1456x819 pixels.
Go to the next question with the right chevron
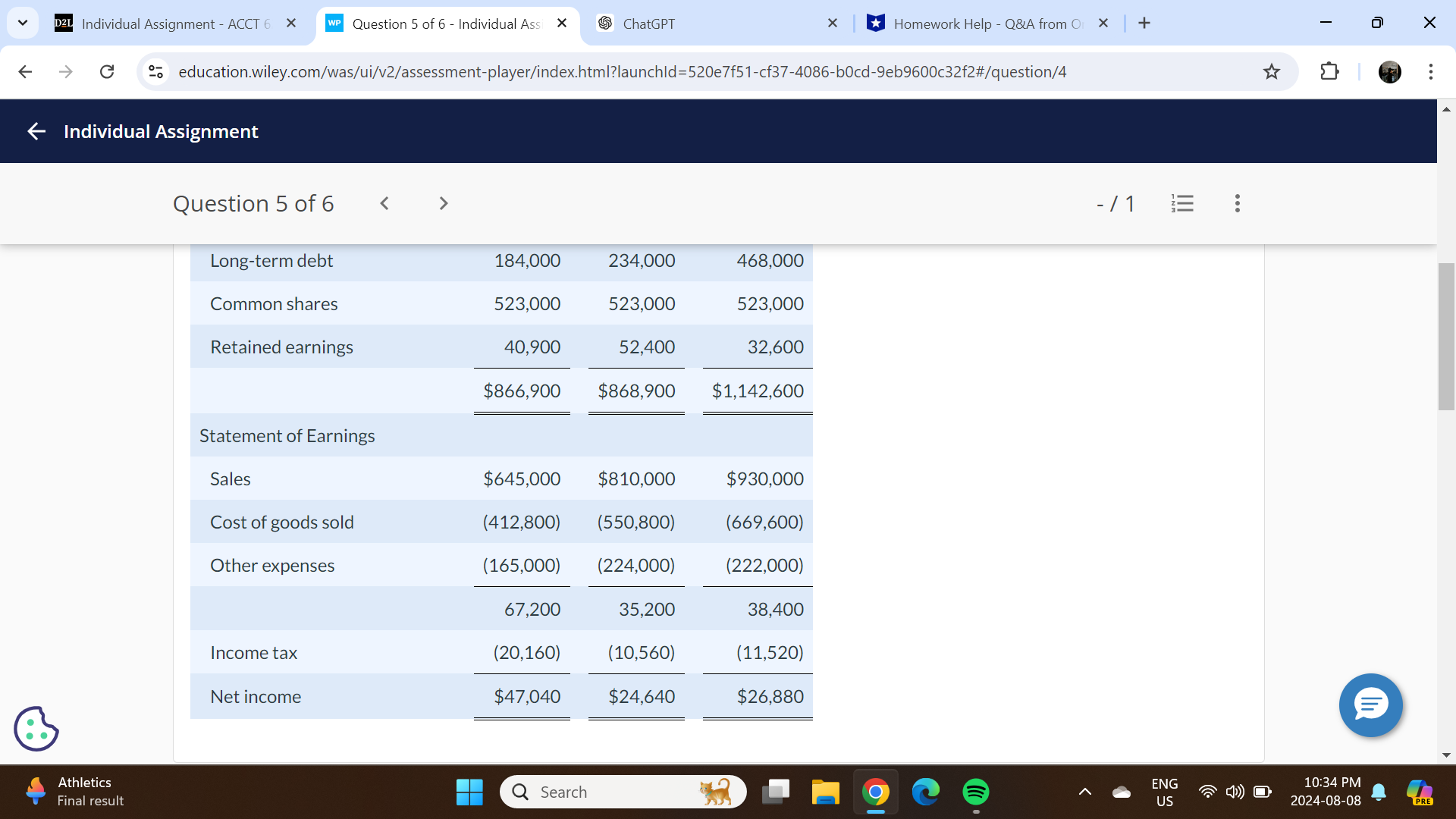coord(443,203)
